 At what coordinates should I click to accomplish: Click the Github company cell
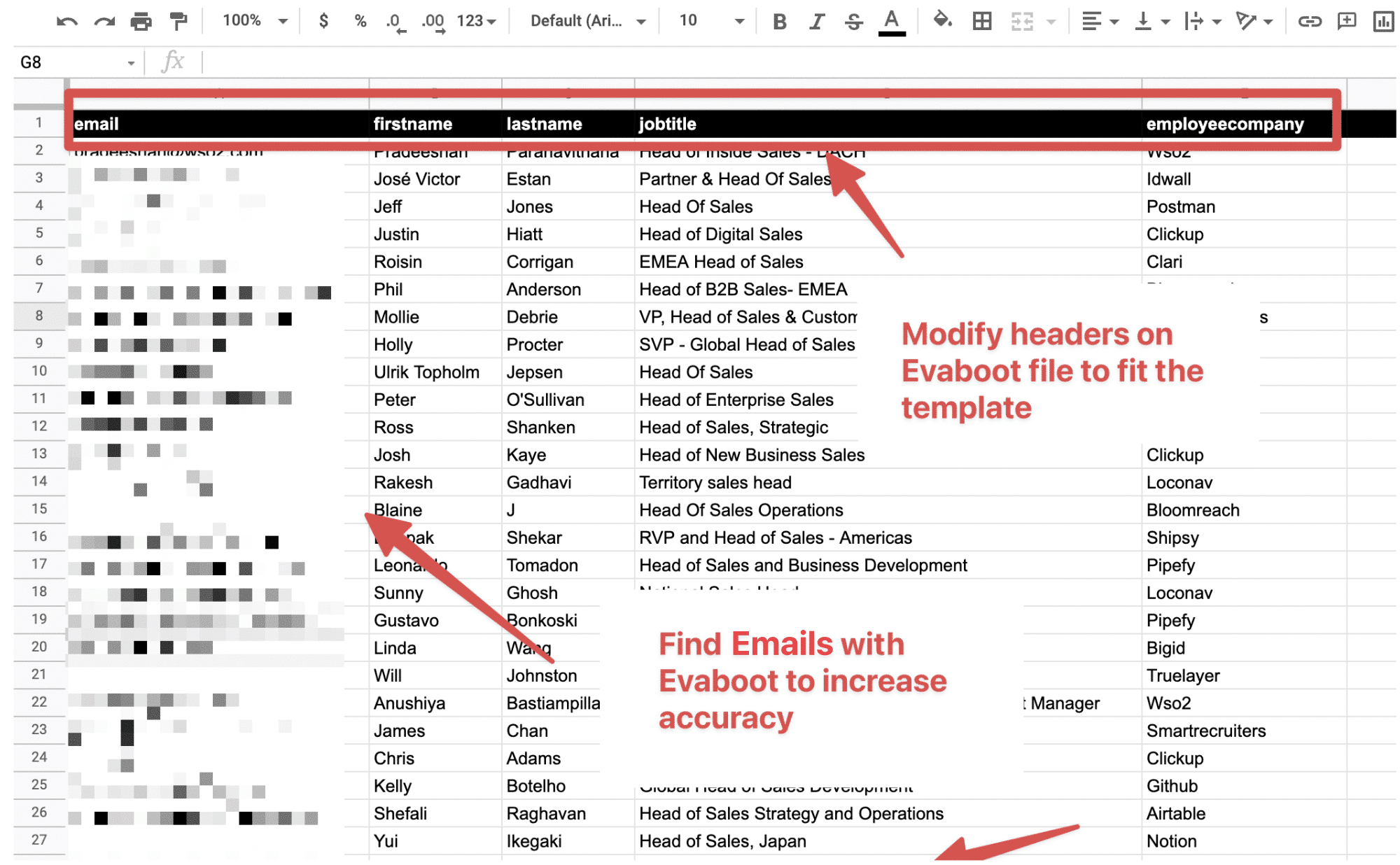point(1245,786)
